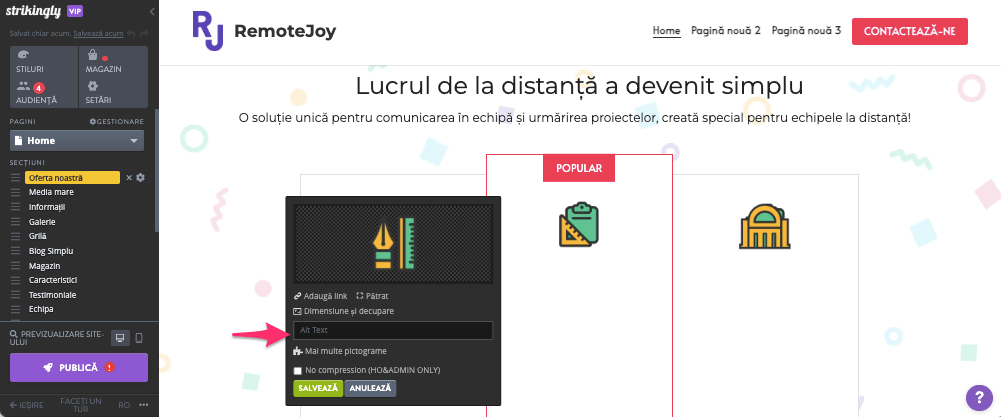Click the Anulează button
1001x417 pixels.
370,388
